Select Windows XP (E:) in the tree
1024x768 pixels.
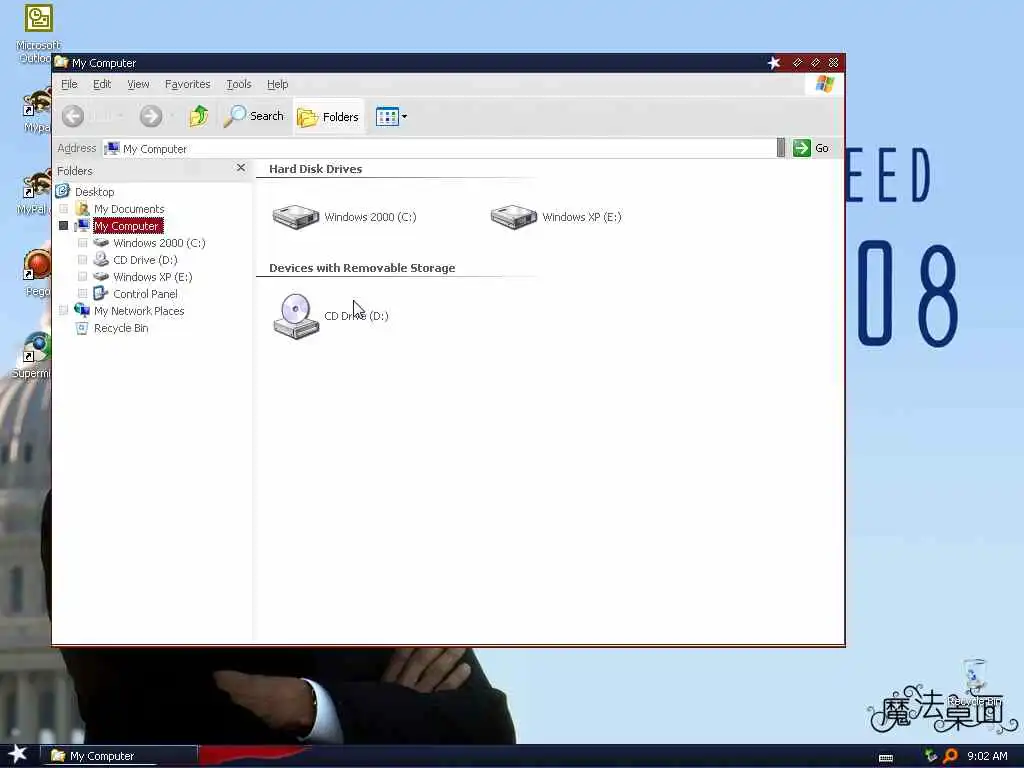click(x=152, y=277)
